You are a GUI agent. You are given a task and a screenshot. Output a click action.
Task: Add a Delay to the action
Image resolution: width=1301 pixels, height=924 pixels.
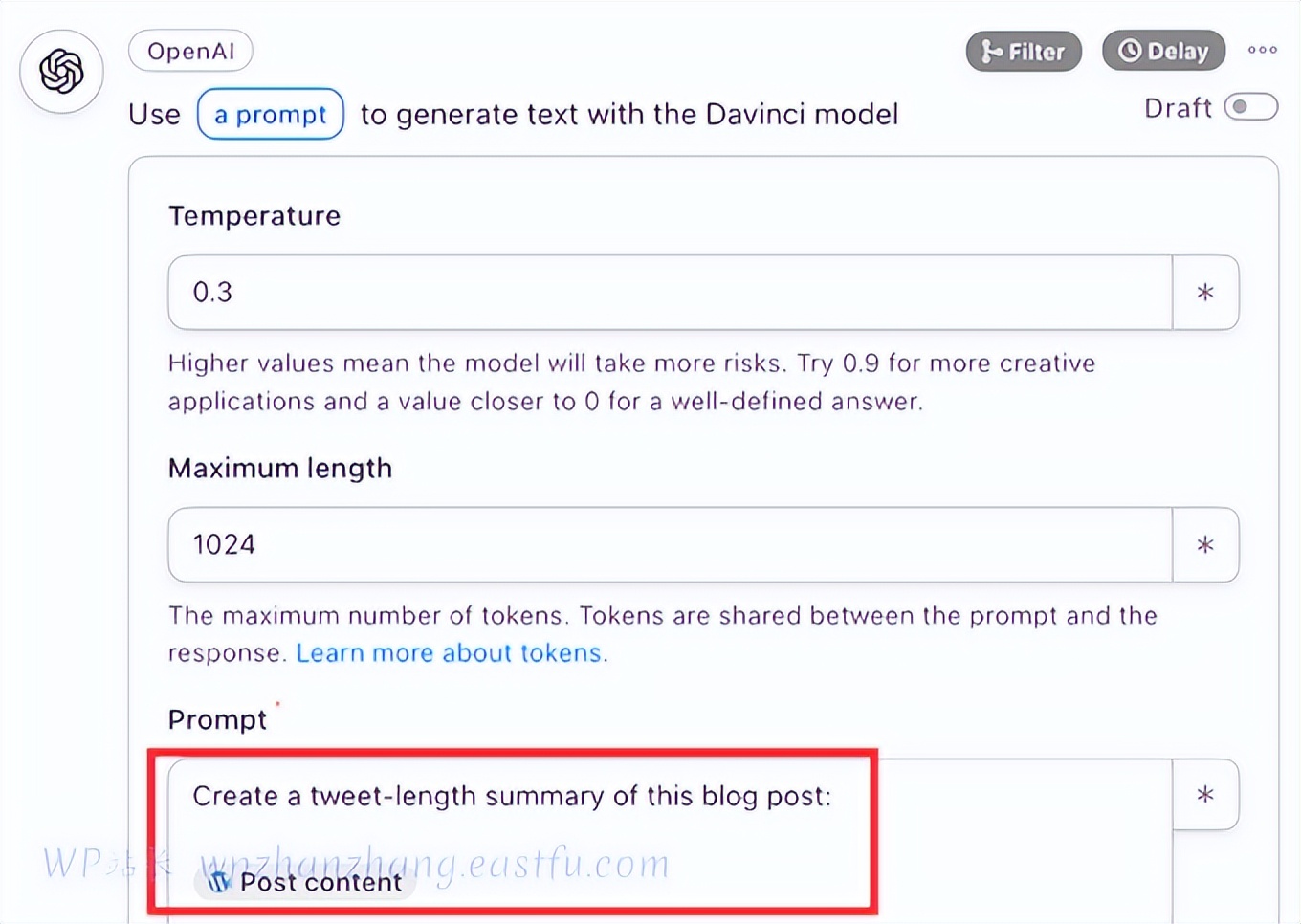(1163, 52)
